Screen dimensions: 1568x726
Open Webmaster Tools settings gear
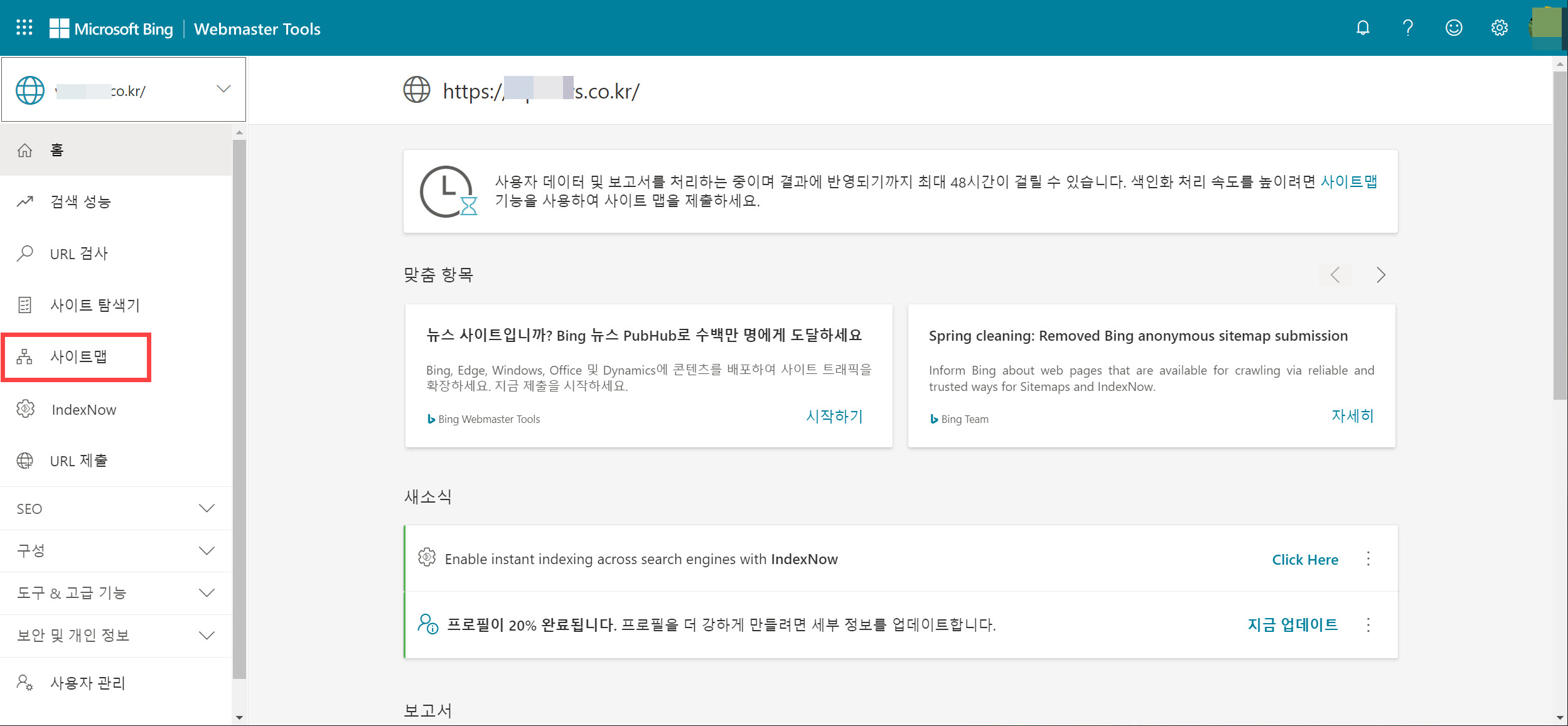point(1500,28)
